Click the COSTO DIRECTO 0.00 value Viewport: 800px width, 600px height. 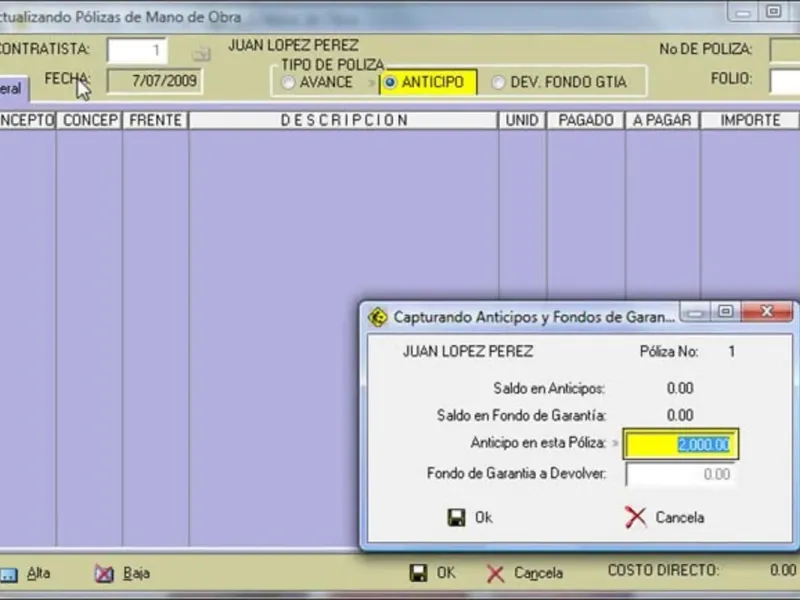pos(783,570)
